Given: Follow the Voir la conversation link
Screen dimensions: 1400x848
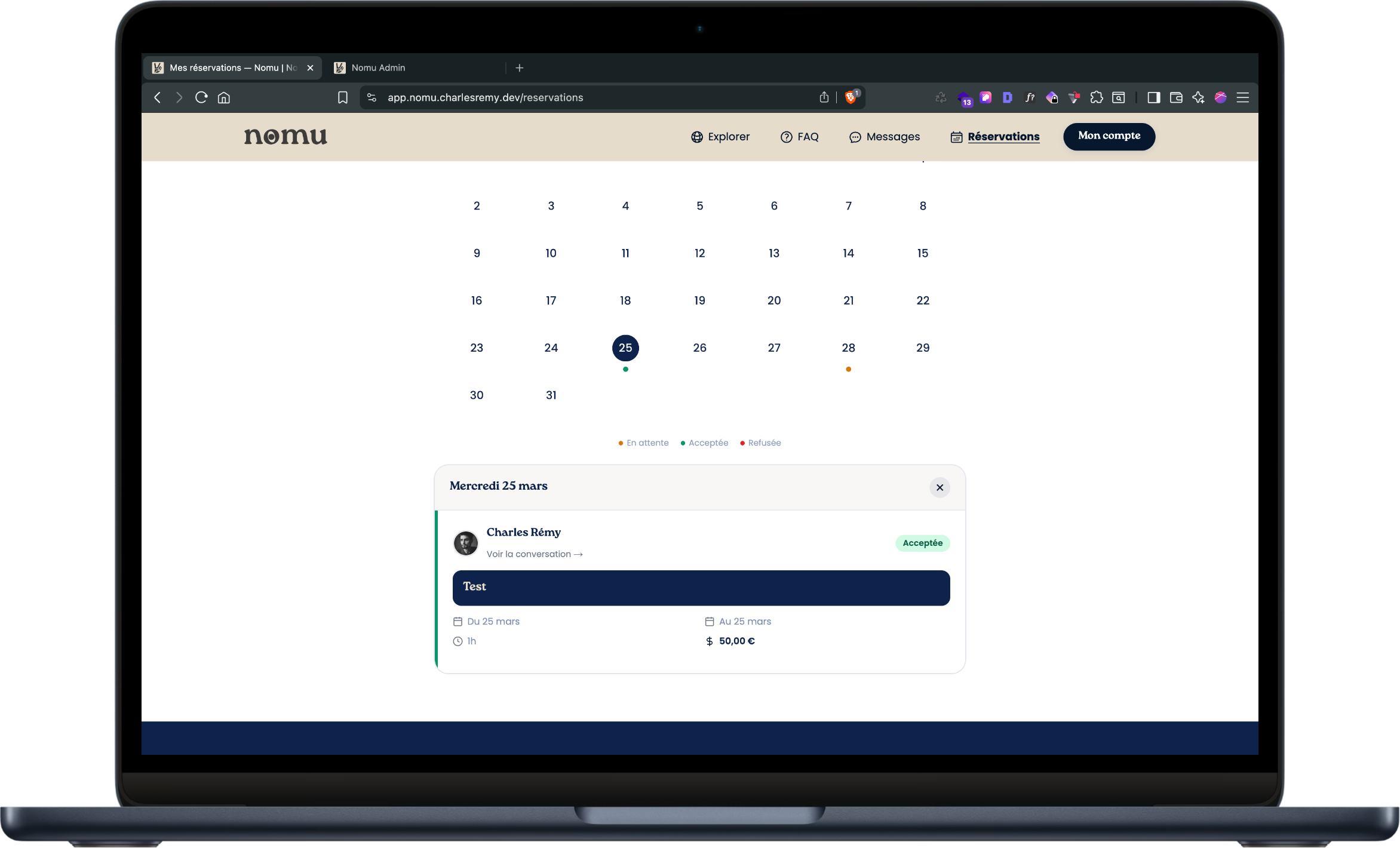Looking at the screenshot, I should [x=535, y=554].
